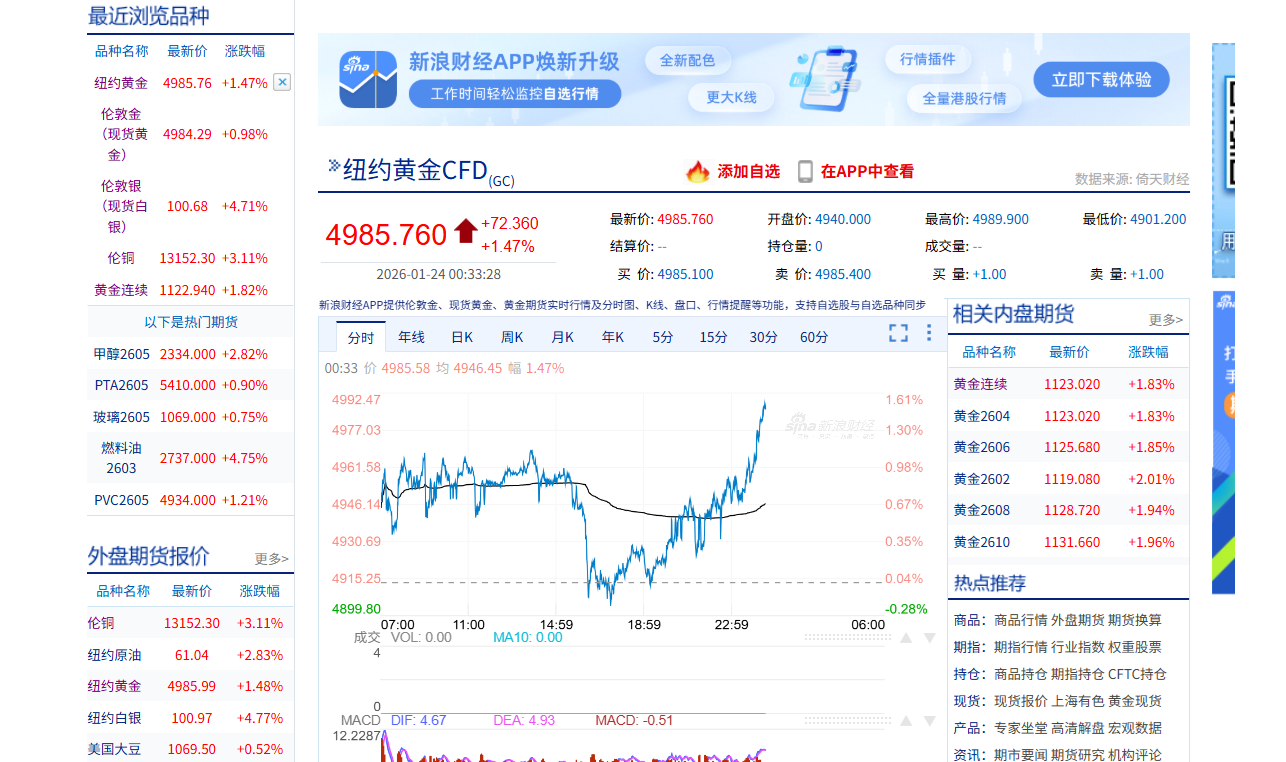The width and height of the screenshot is (1286, 762).
Task: Open PTA2605 hot futures entry
Action: (121, 385)
